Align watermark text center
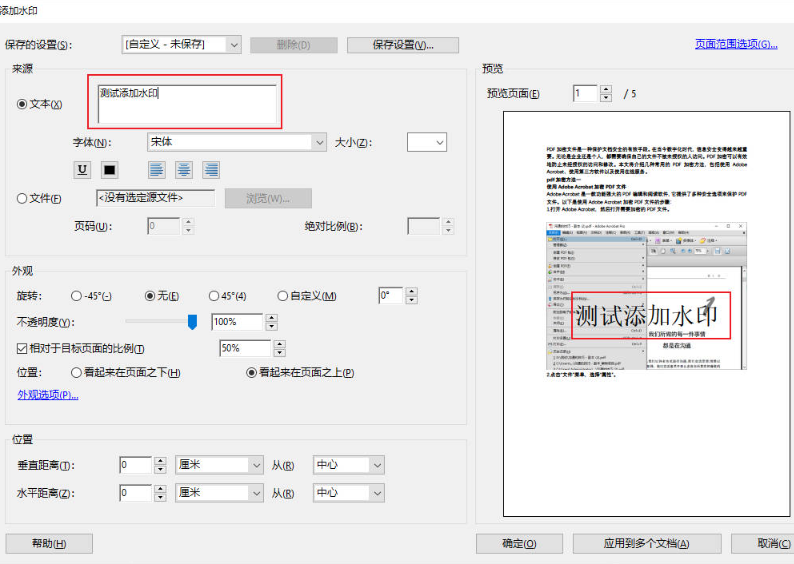The width and height of the screenshot is (794, 564). tap(184, 170)
